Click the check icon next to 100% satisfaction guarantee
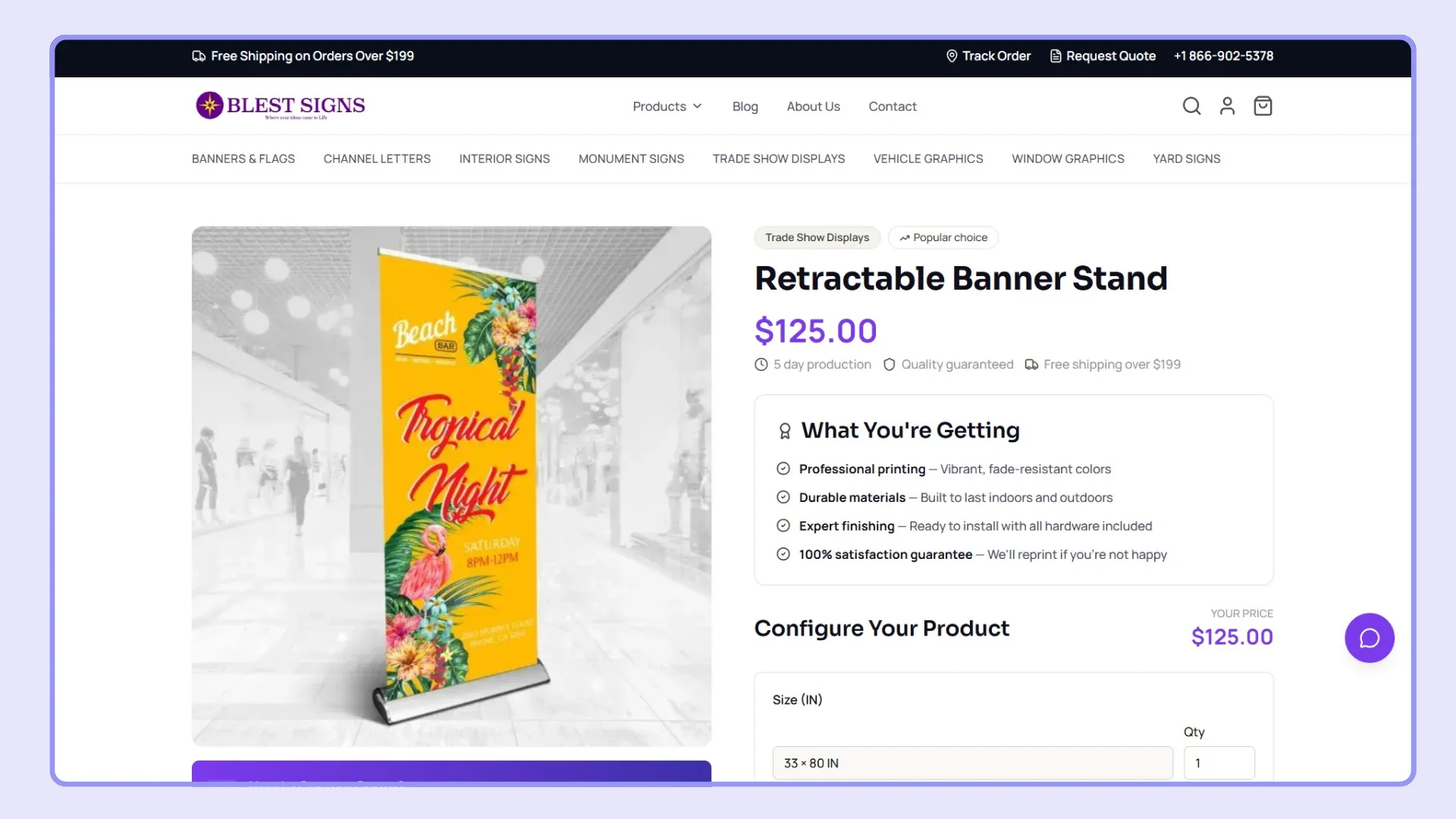The image size is (1456, 819). click(783, 554)
